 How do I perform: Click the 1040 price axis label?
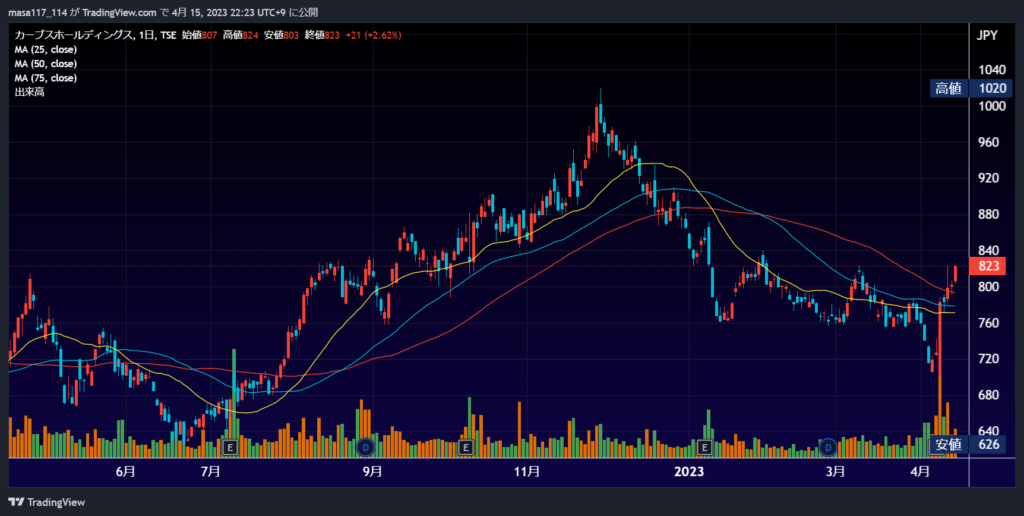[991, 70]
